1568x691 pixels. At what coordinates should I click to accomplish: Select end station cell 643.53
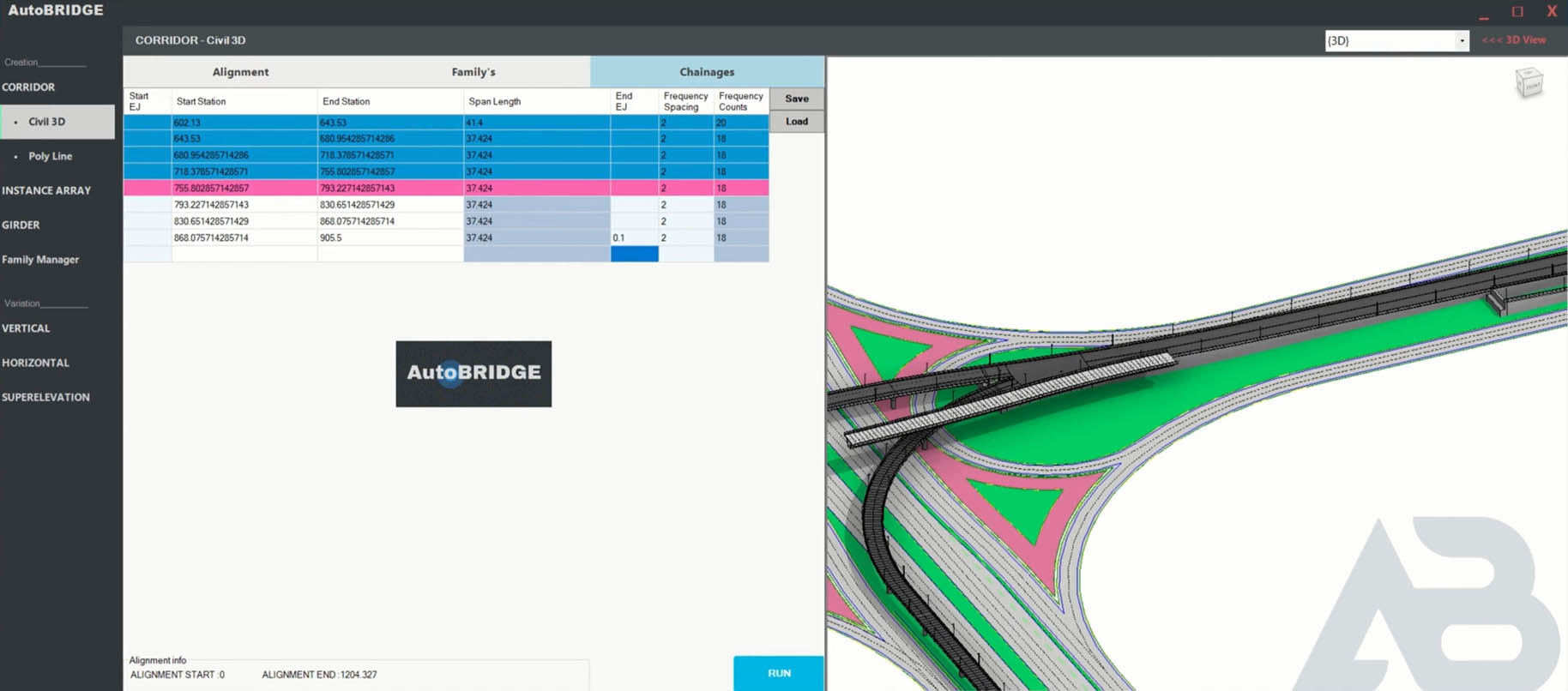[x=390, y=123]
